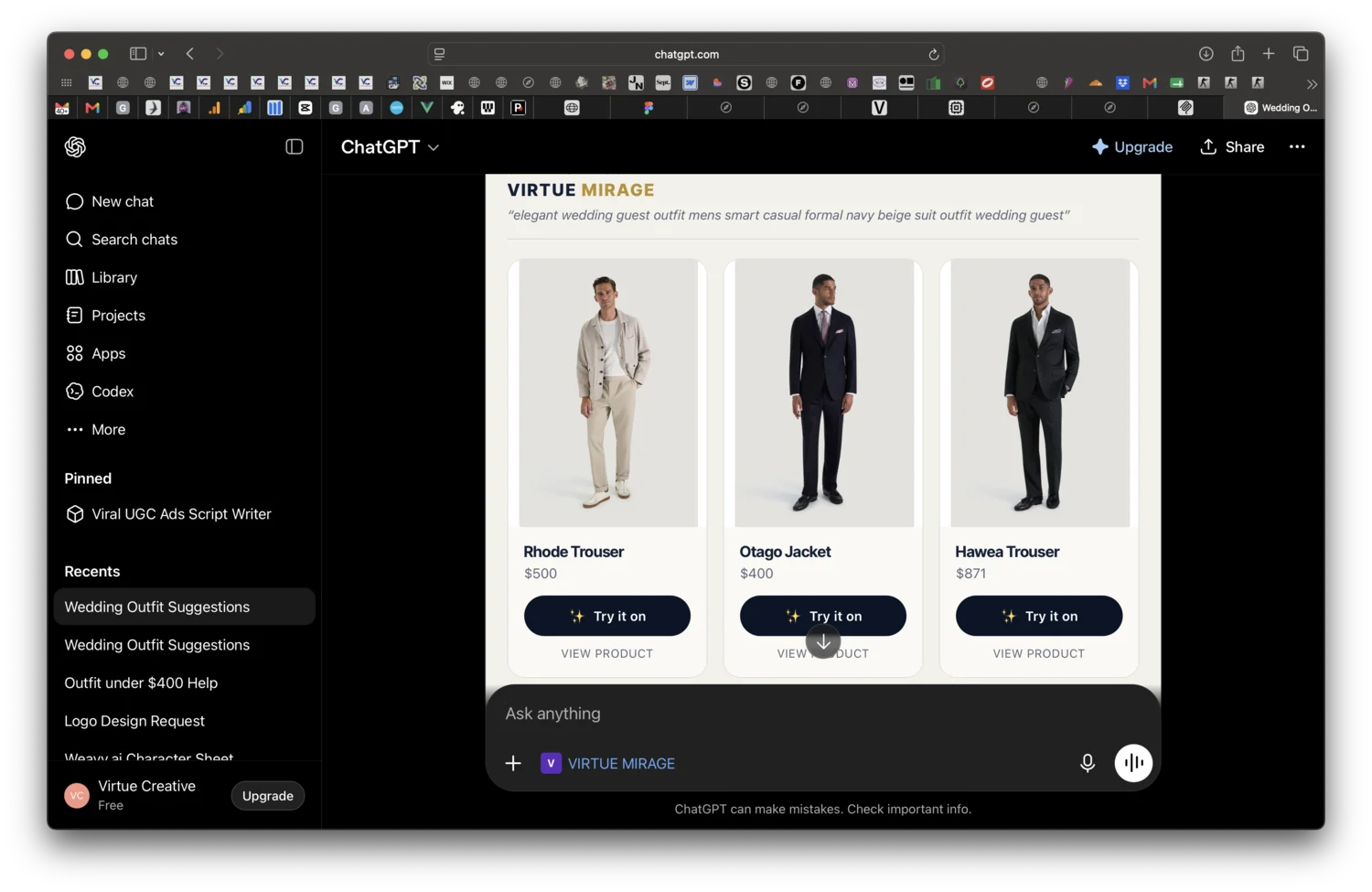The height and width of the screenshot is (892, 1372).
Task: Open Search chats
Action: coord(184,239)
